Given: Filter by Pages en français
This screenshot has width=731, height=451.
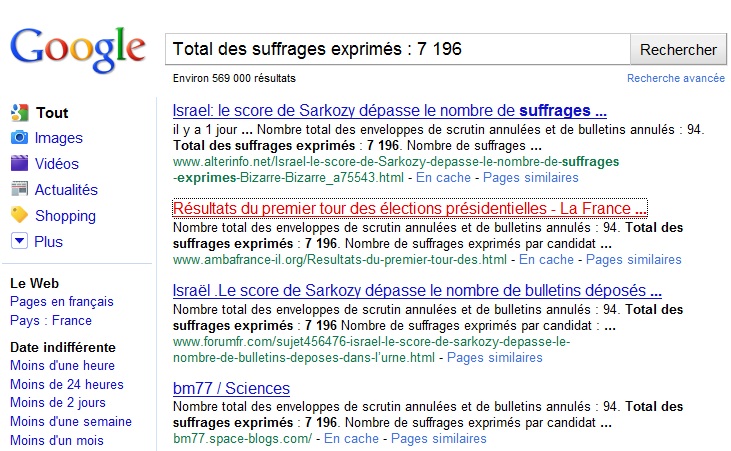Looking at the screenshot, I should [62, 302].
